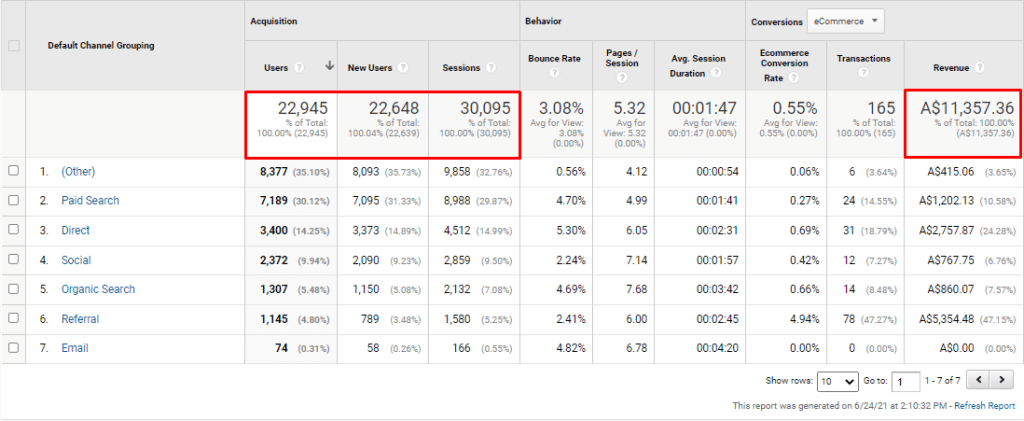Click Direct revenue A$2,757.87 cell
This screenshot has height=421, width=1024.
tap(947, 230)
